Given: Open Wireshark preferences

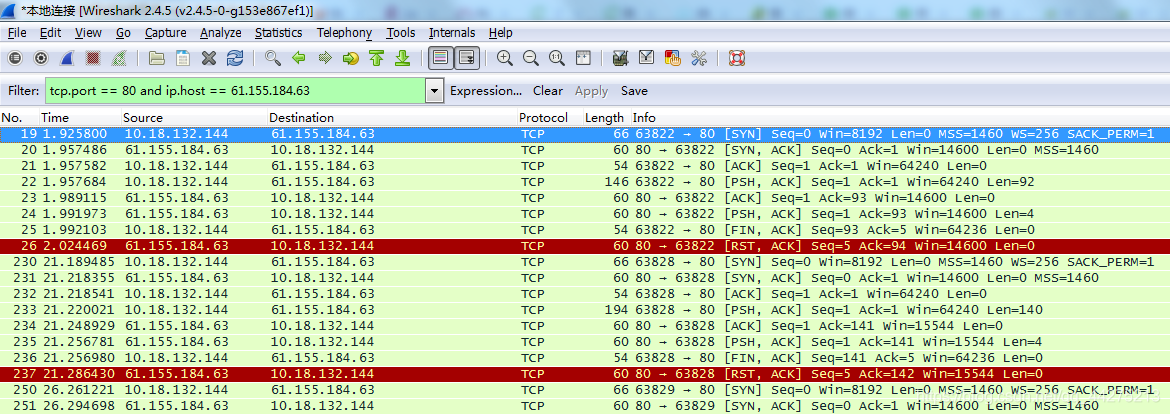Looking at the screenshot, I should point(698,57).
